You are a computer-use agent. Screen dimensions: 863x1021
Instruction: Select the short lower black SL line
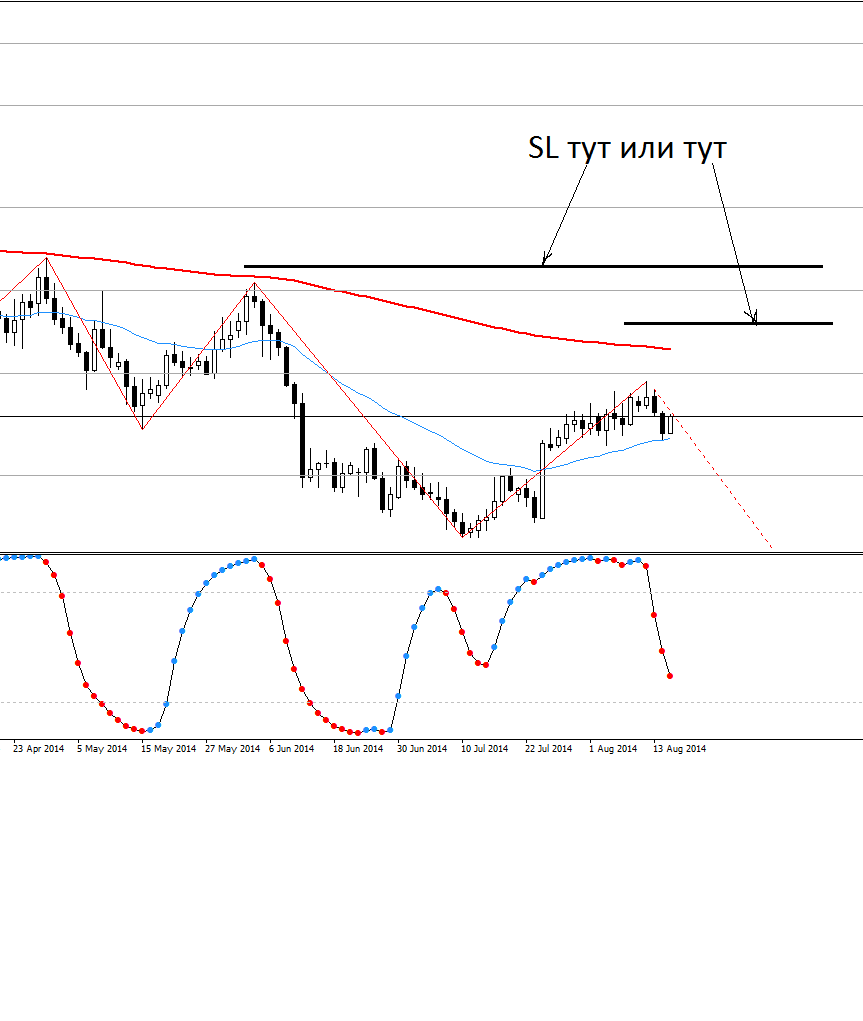coord(728,323)
